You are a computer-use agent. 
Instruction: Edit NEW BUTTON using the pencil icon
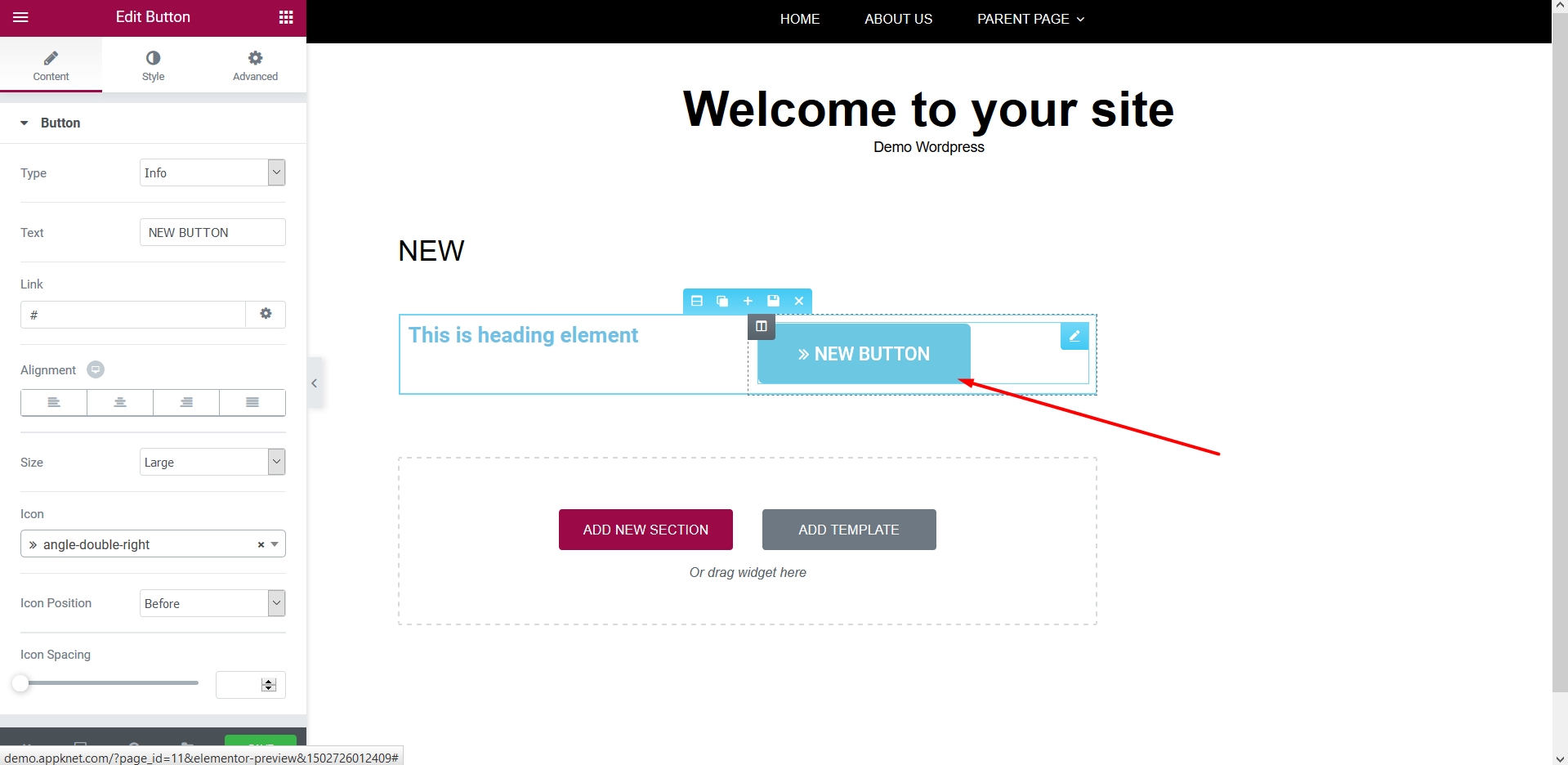tap(1074, 335)
